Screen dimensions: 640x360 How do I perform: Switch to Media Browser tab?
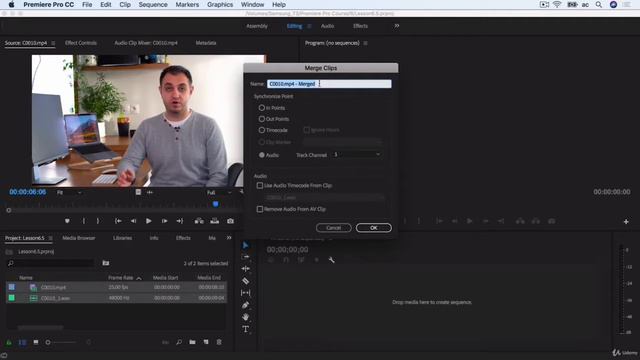point(79,238)
